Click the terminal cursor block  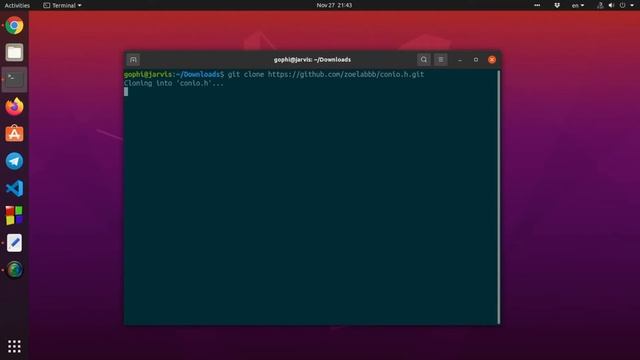126,92
